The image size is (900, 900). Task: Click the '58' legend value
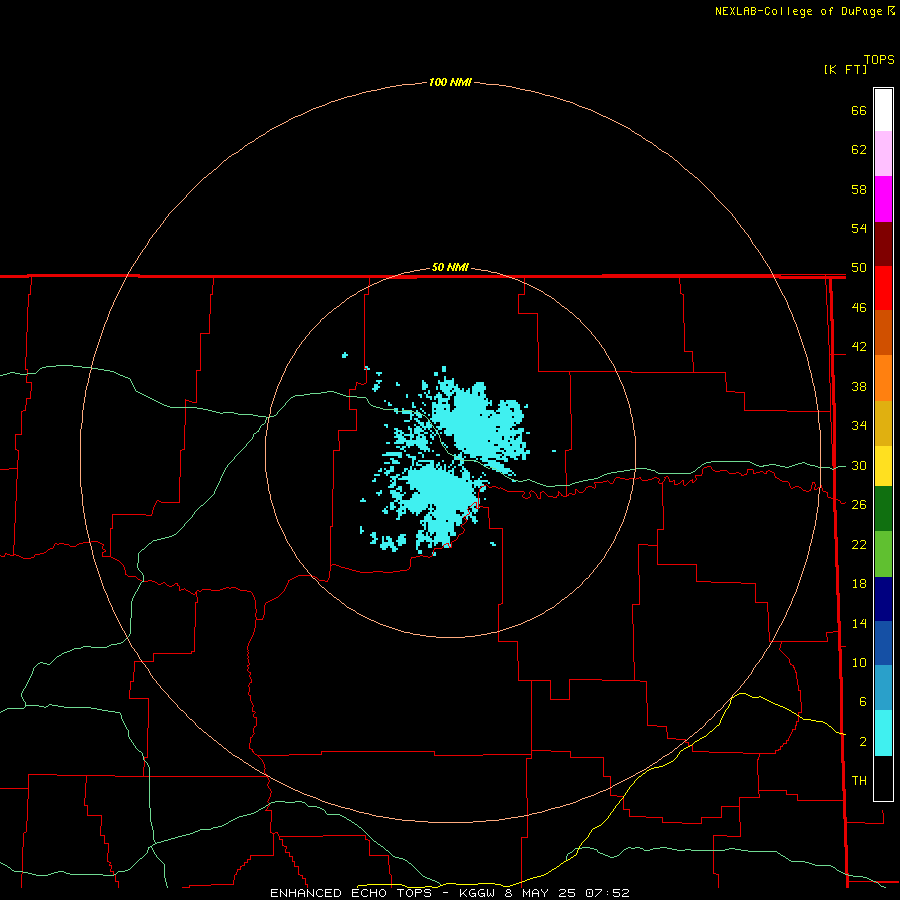[x=859, y=189]
